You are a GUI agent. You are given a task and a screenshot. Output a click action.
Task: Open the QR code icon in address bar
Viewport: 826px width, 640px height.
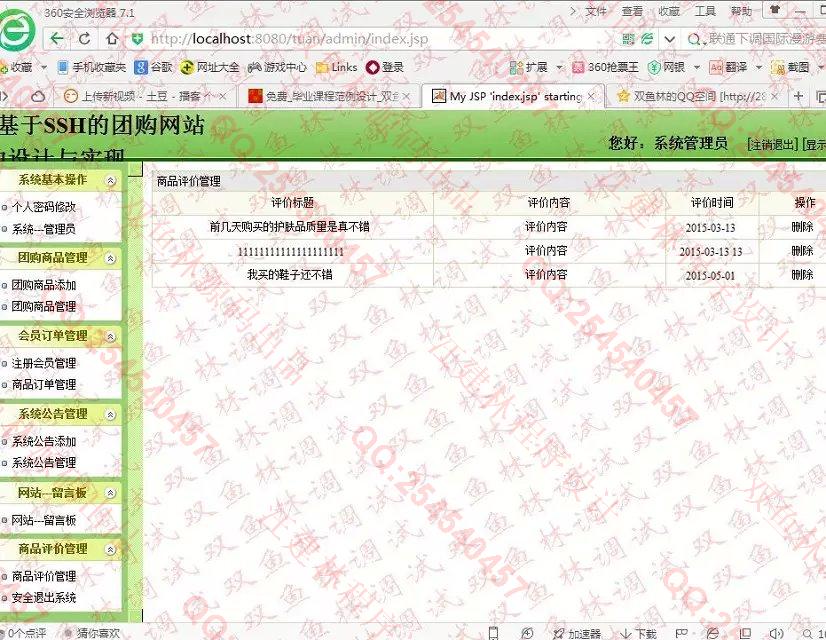click(x=628, y=38)
